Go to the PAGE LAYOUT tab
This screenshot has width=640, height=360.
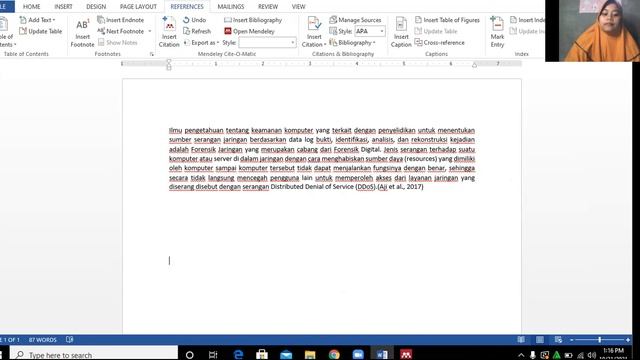(138, 7)
